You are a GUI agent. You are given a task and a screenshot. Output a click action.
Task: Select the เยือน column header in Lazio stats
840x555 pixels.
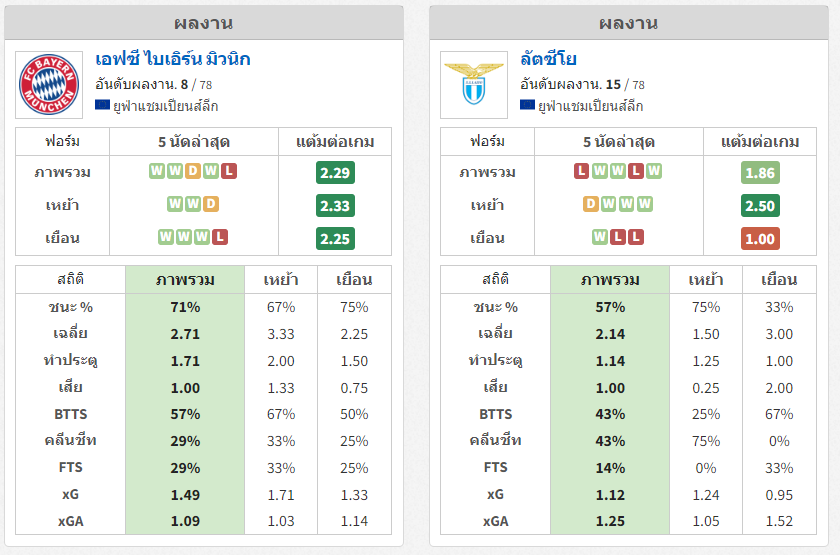click(x=779, y=280)
